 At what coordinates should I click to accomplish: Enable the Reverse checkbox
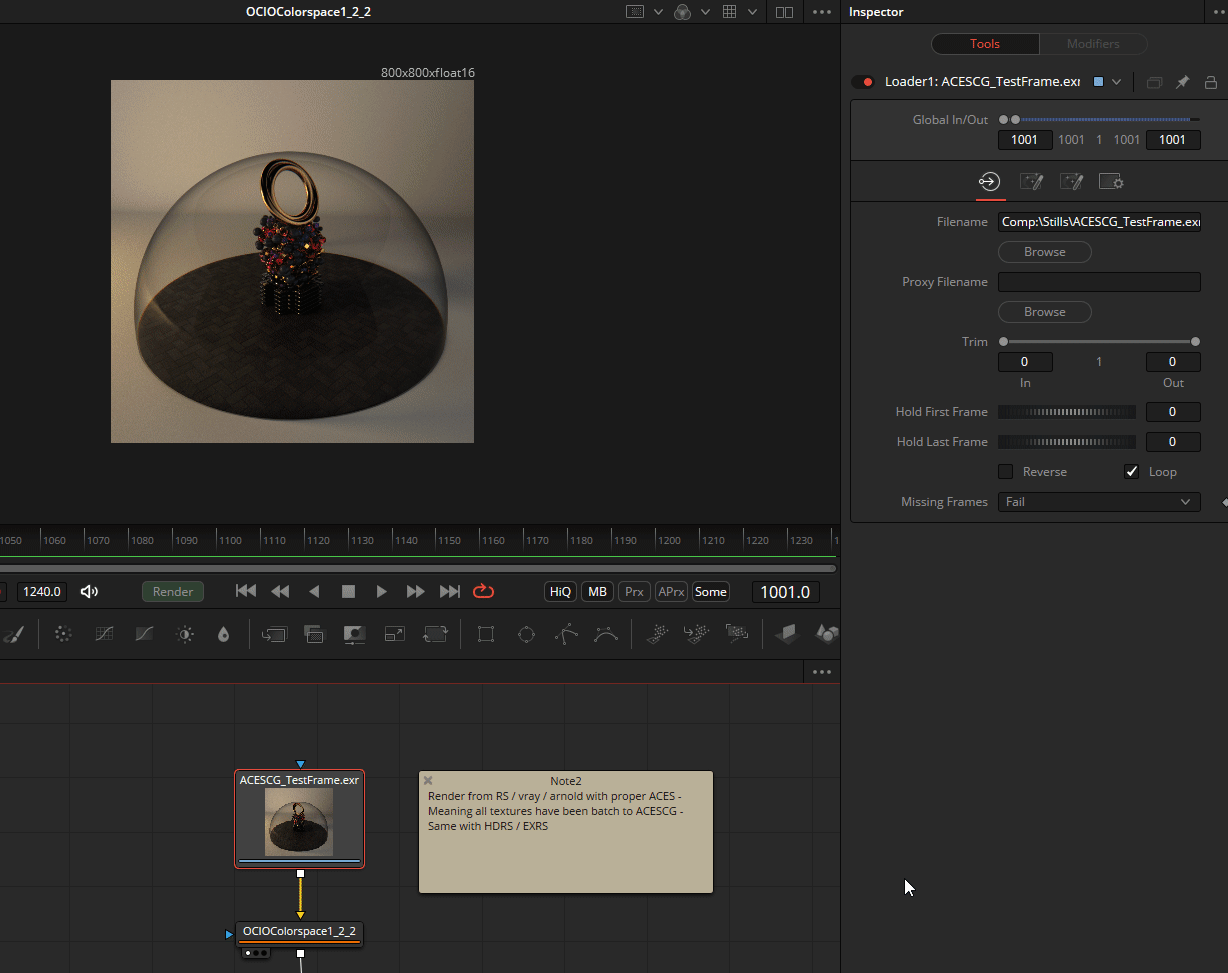pyautogui.click(x=1005, y=472)
